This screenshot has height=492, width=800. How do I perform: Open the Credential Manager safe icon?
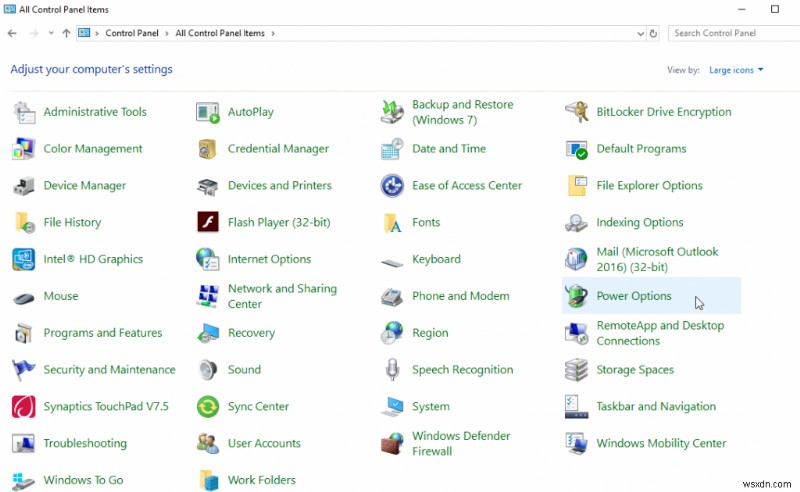point(208,149)
